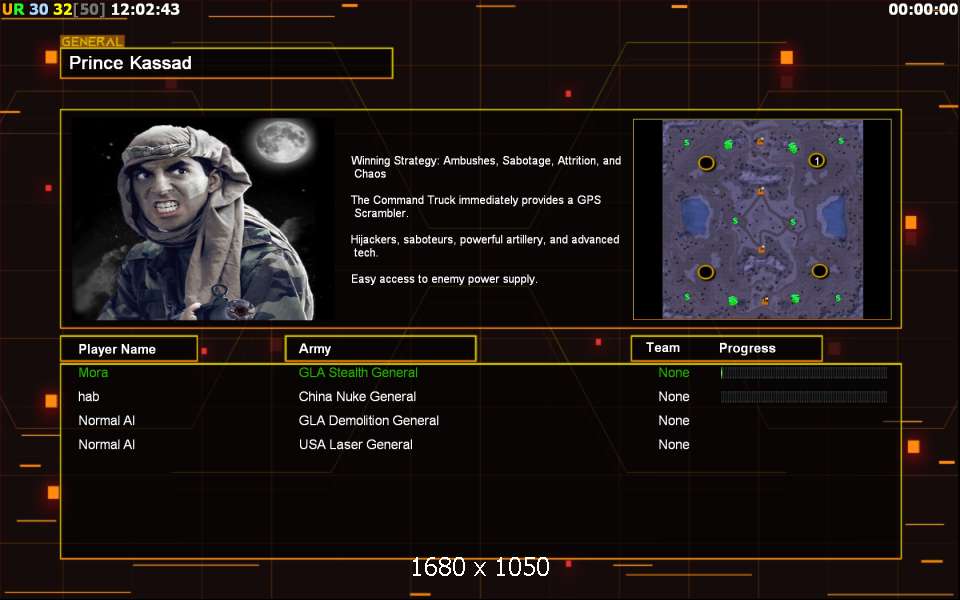This screenshot has width=960, height=600.
Task: Click the 12:02:43 clock readout
Action: [x=146, y=9]
